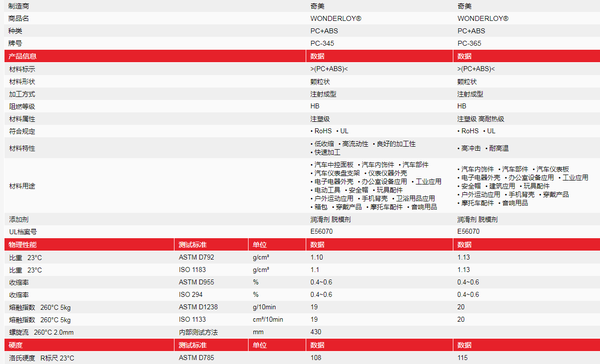Select the 阻燃等级 row label

[22, 106]
